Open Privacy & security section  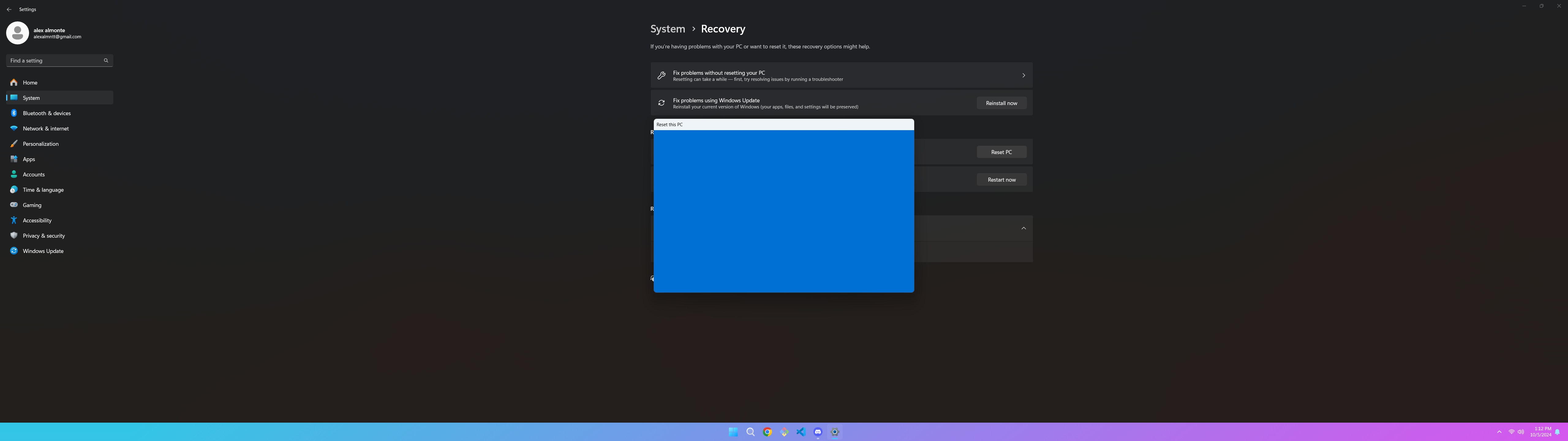[44, 236]
